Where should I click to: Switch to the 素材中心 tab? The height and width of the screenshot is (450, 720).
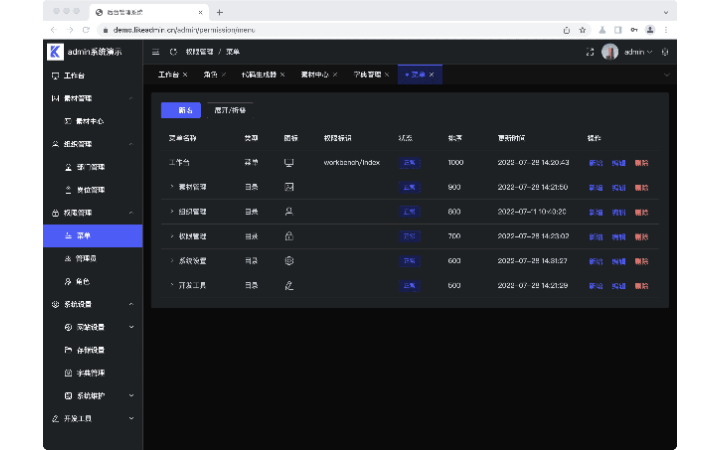317,75
